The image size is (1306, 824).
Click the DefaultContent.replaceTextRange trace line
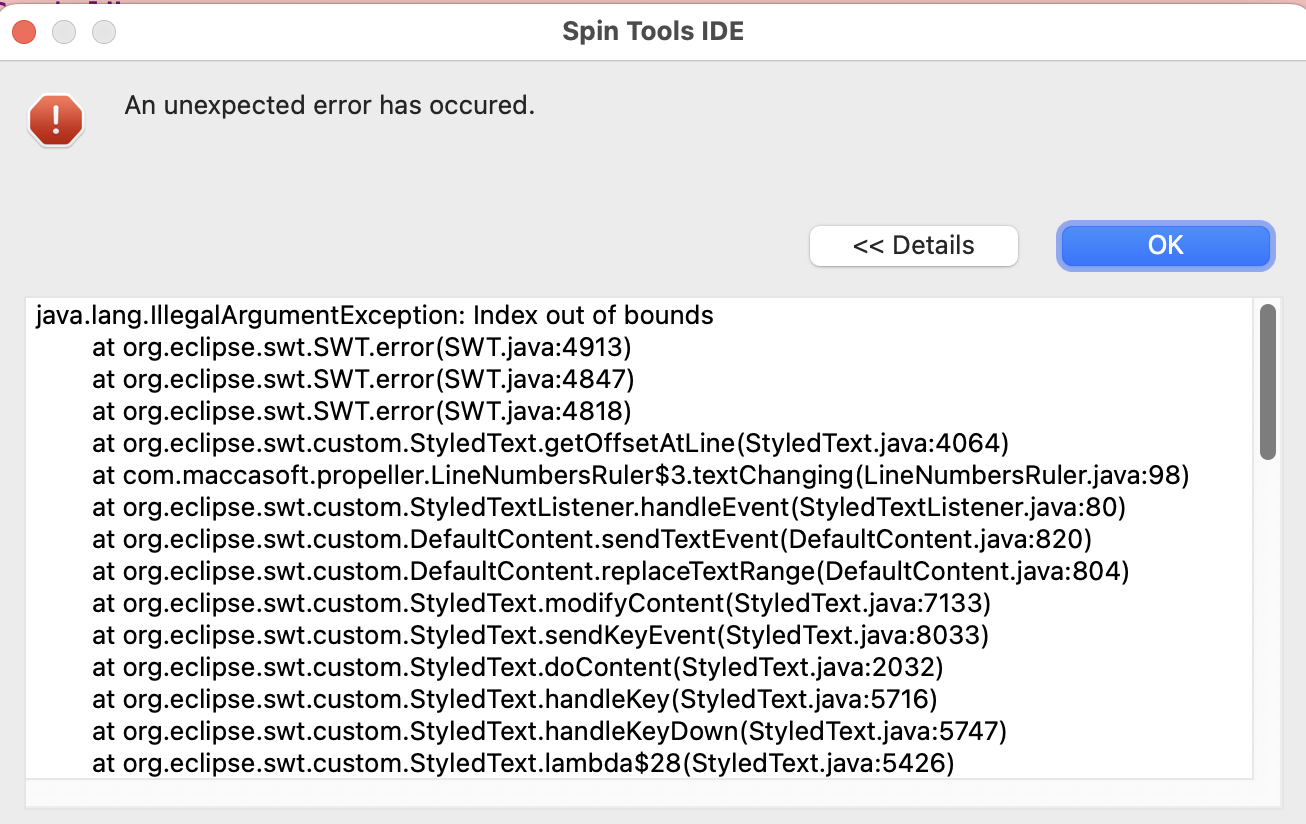pos(610,572)
